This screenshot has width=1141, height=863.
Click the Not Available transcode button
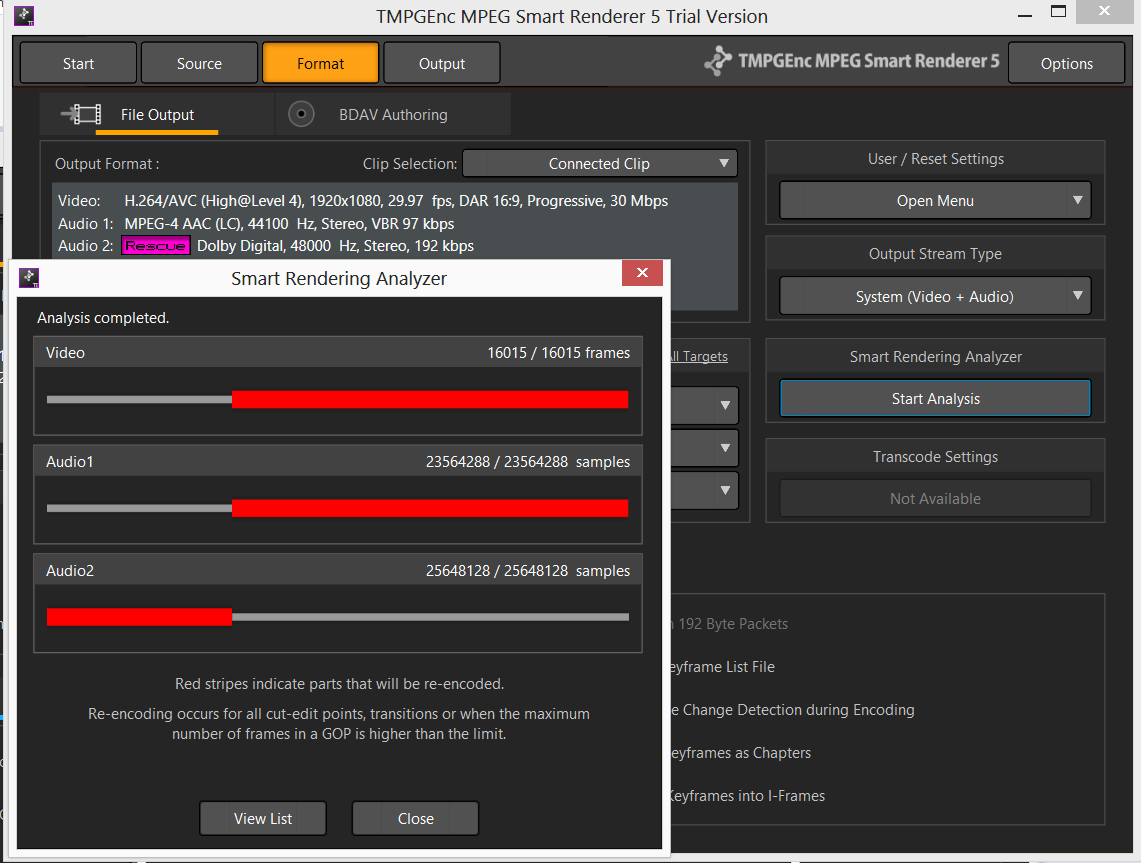click(935, 498)
